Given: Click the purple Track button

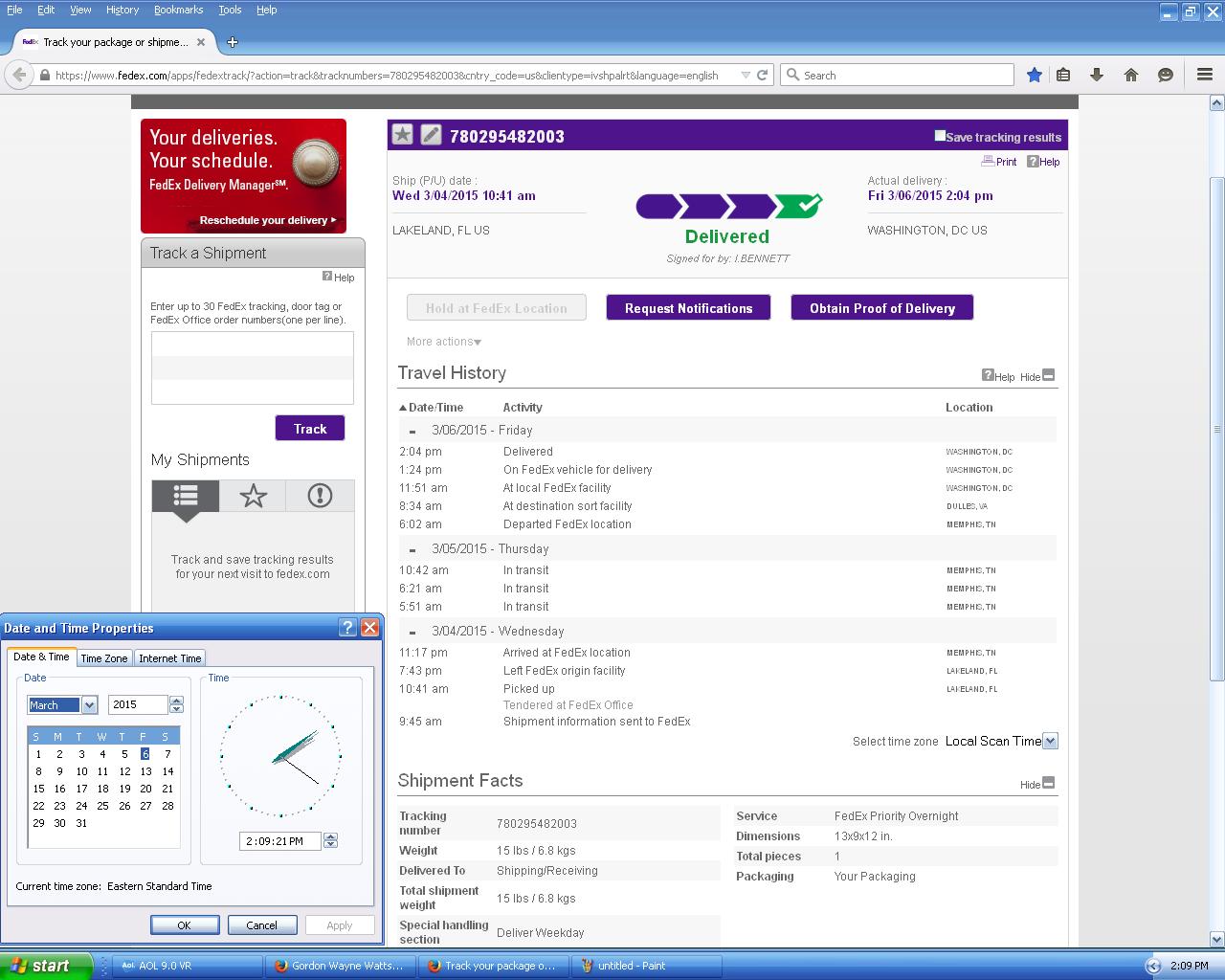Looking at the screenshot, I should 310,429.
